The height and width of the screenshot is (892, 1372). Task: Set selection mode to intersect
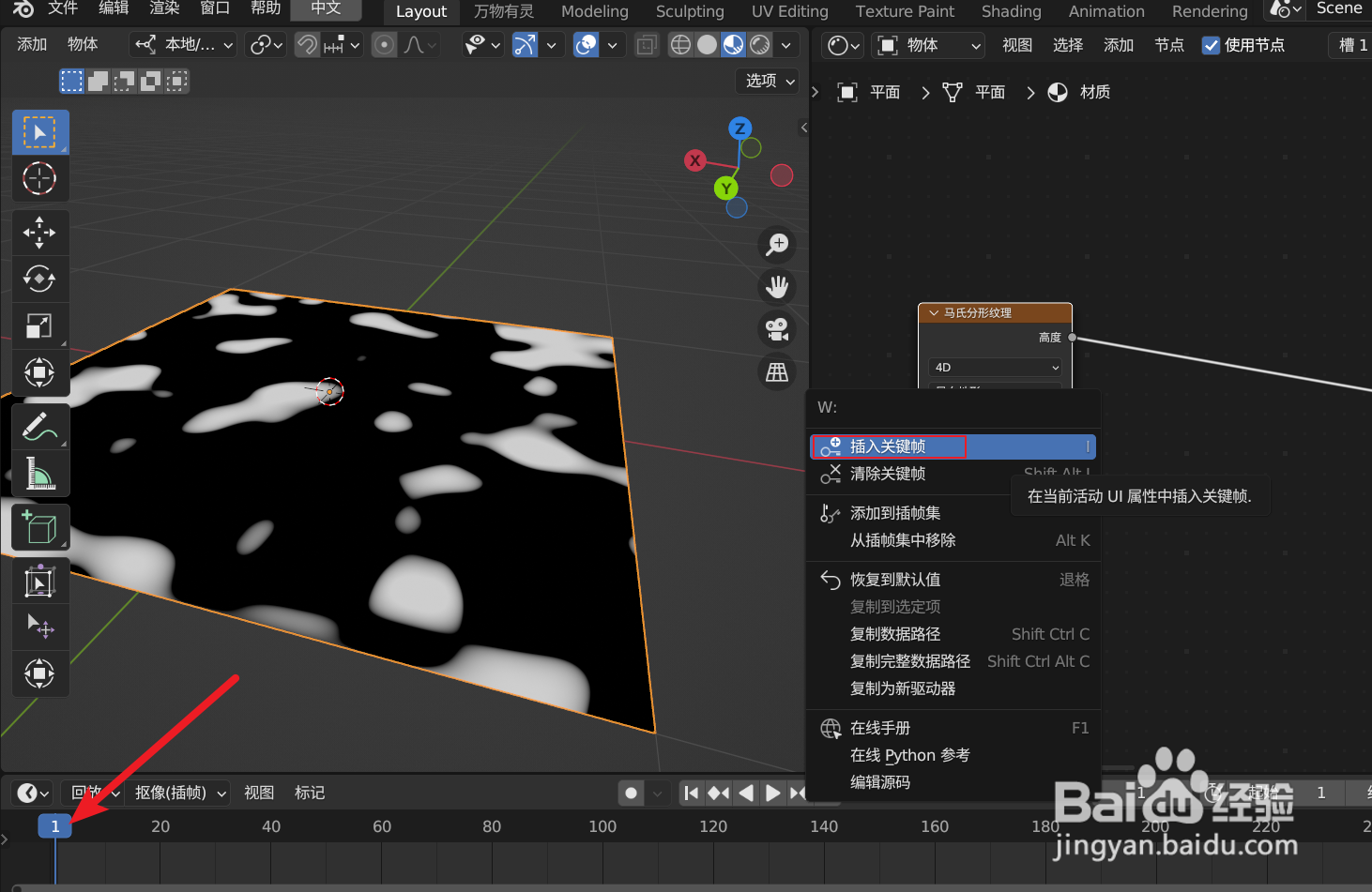176,82
